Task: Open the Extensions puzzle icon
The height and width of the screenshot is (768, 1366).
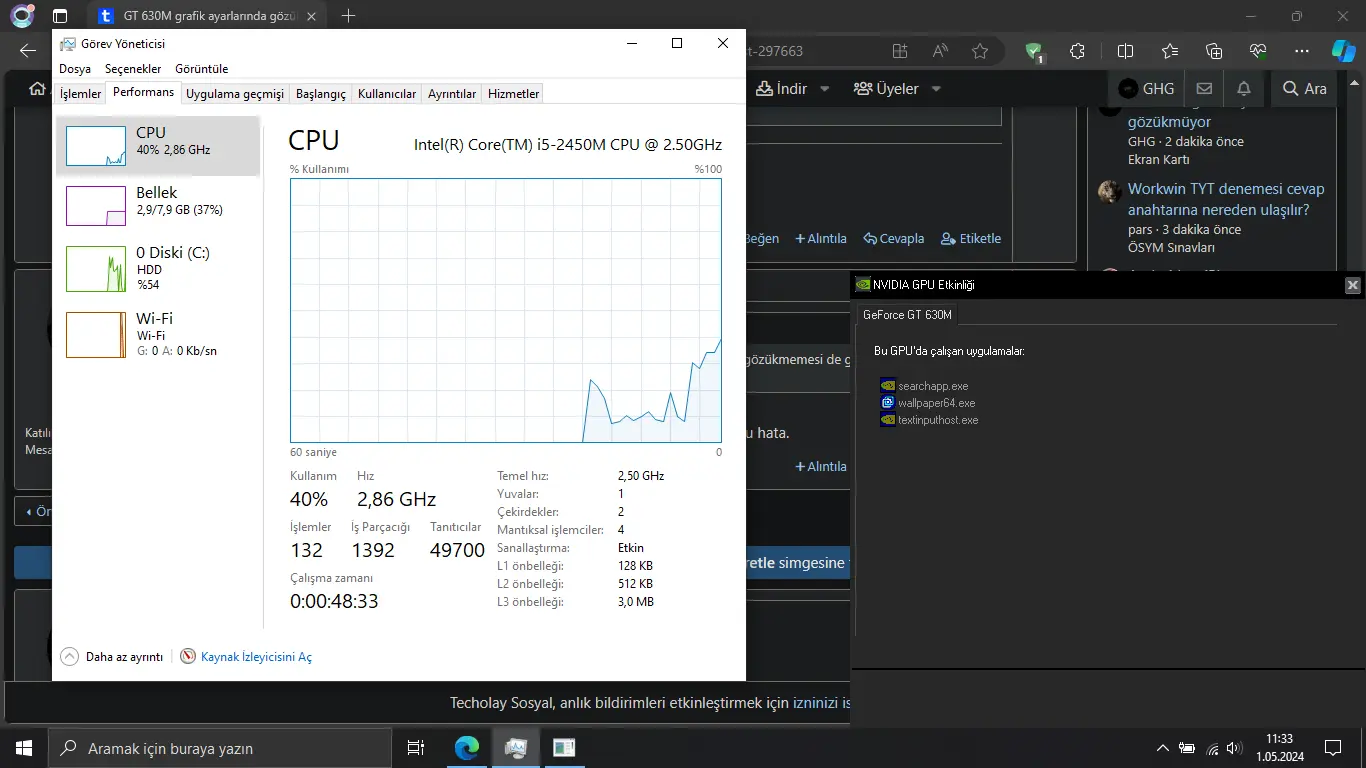Action: tap(1077, 51)
